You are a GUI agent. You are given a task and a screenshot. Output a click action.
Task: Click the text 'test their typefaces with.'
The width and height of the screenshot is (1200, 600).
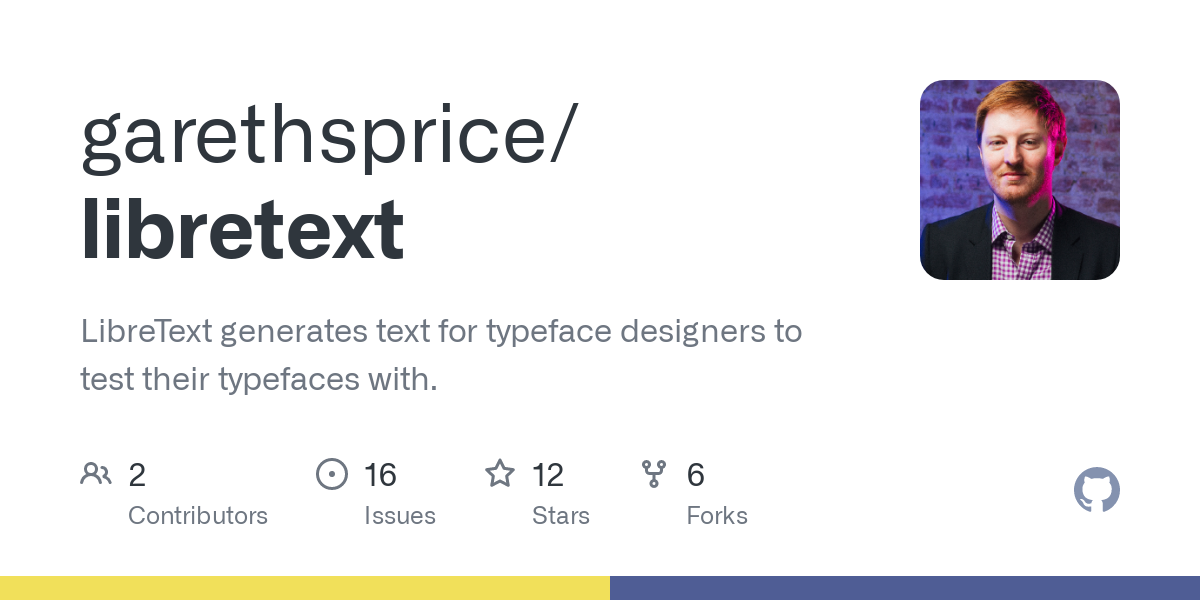[x=259, y=380]
